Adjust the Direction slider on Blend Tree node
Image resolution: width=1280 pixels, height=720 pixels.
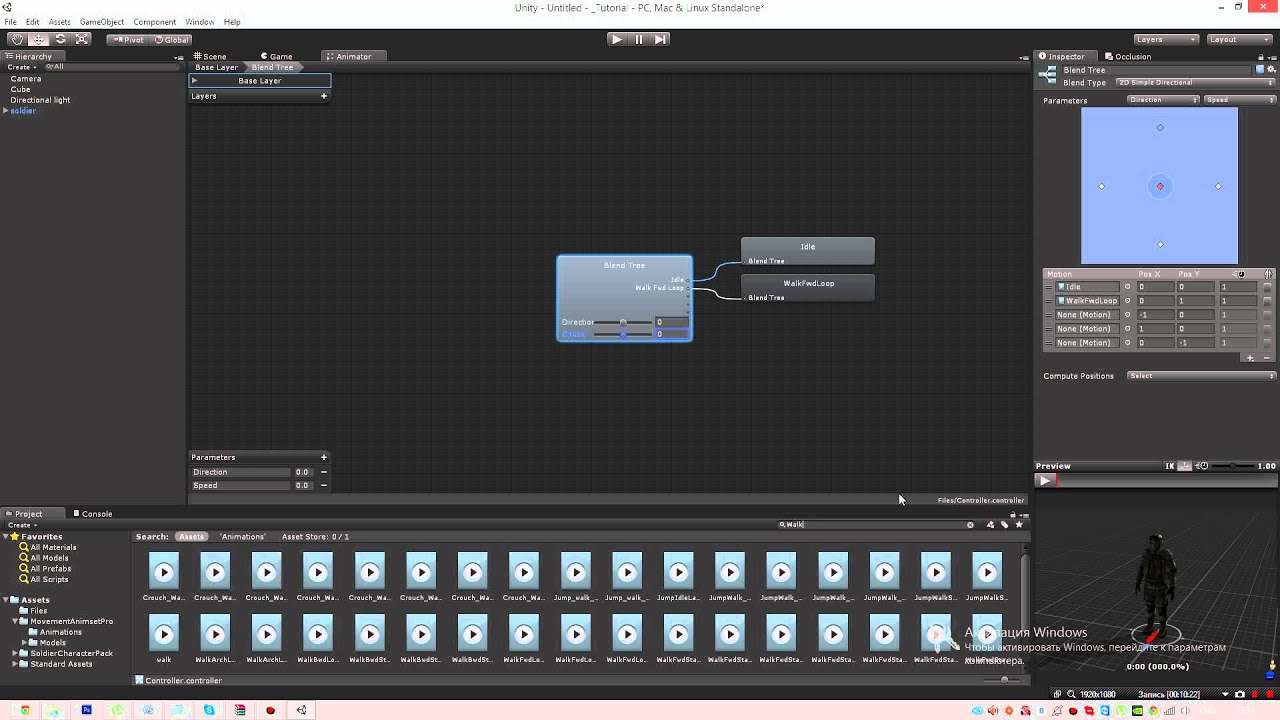pyautogui.click(x=623, y=322)
